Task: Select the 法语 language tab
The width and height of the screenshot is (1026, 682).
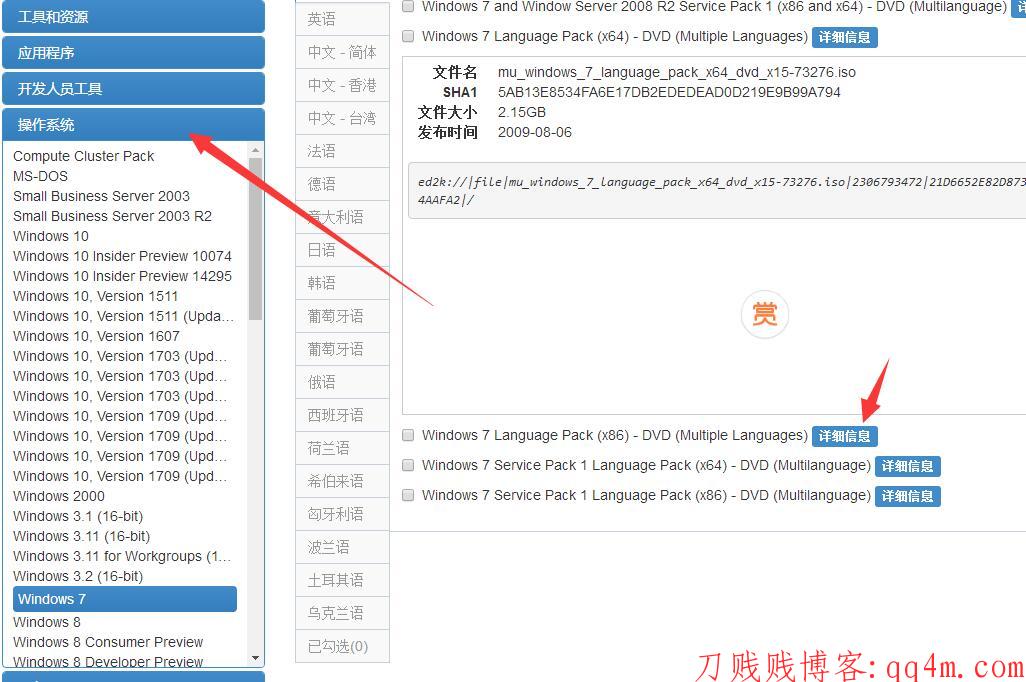Action: 342,151
